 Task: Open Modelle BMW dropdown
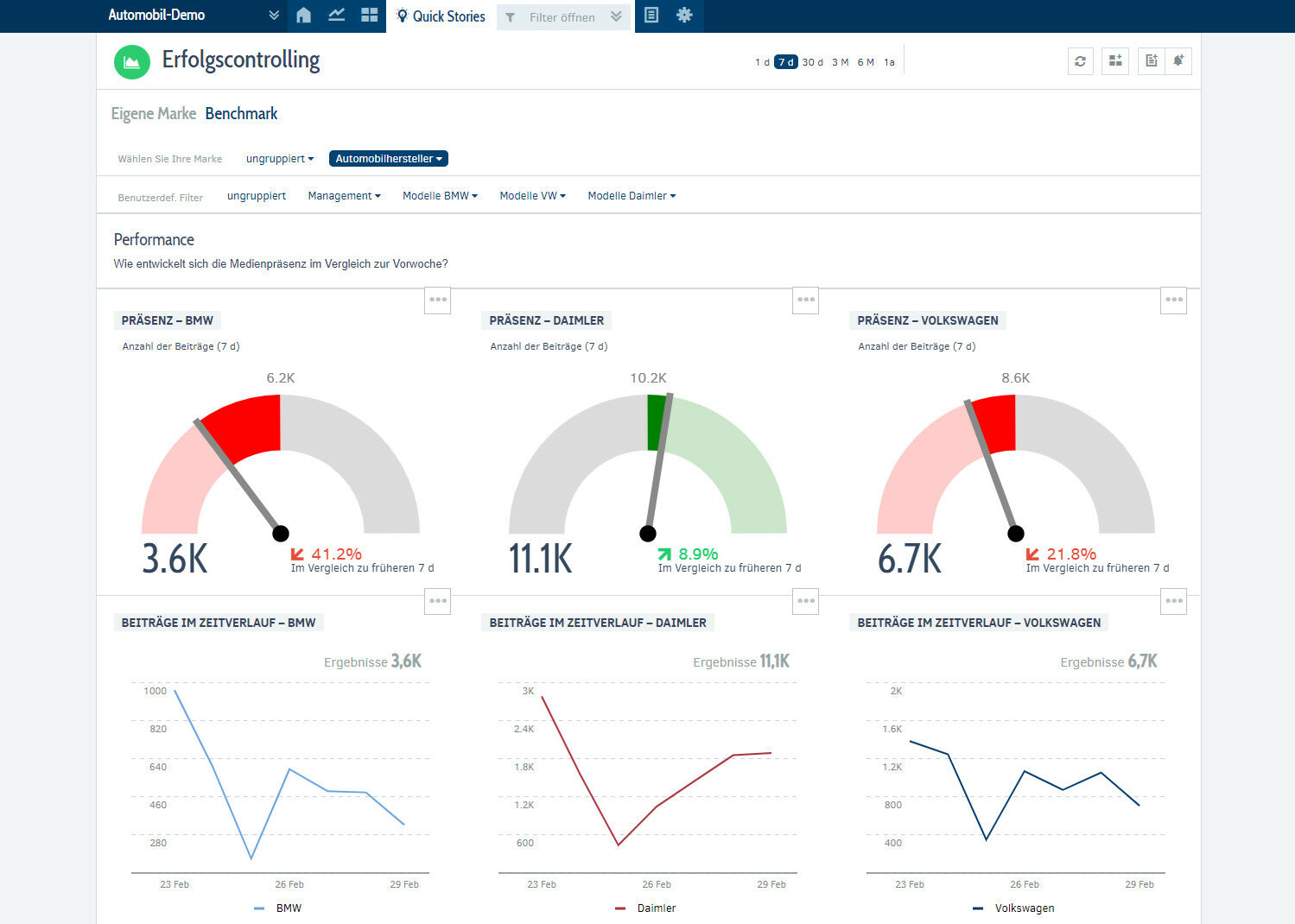(440, 196)
